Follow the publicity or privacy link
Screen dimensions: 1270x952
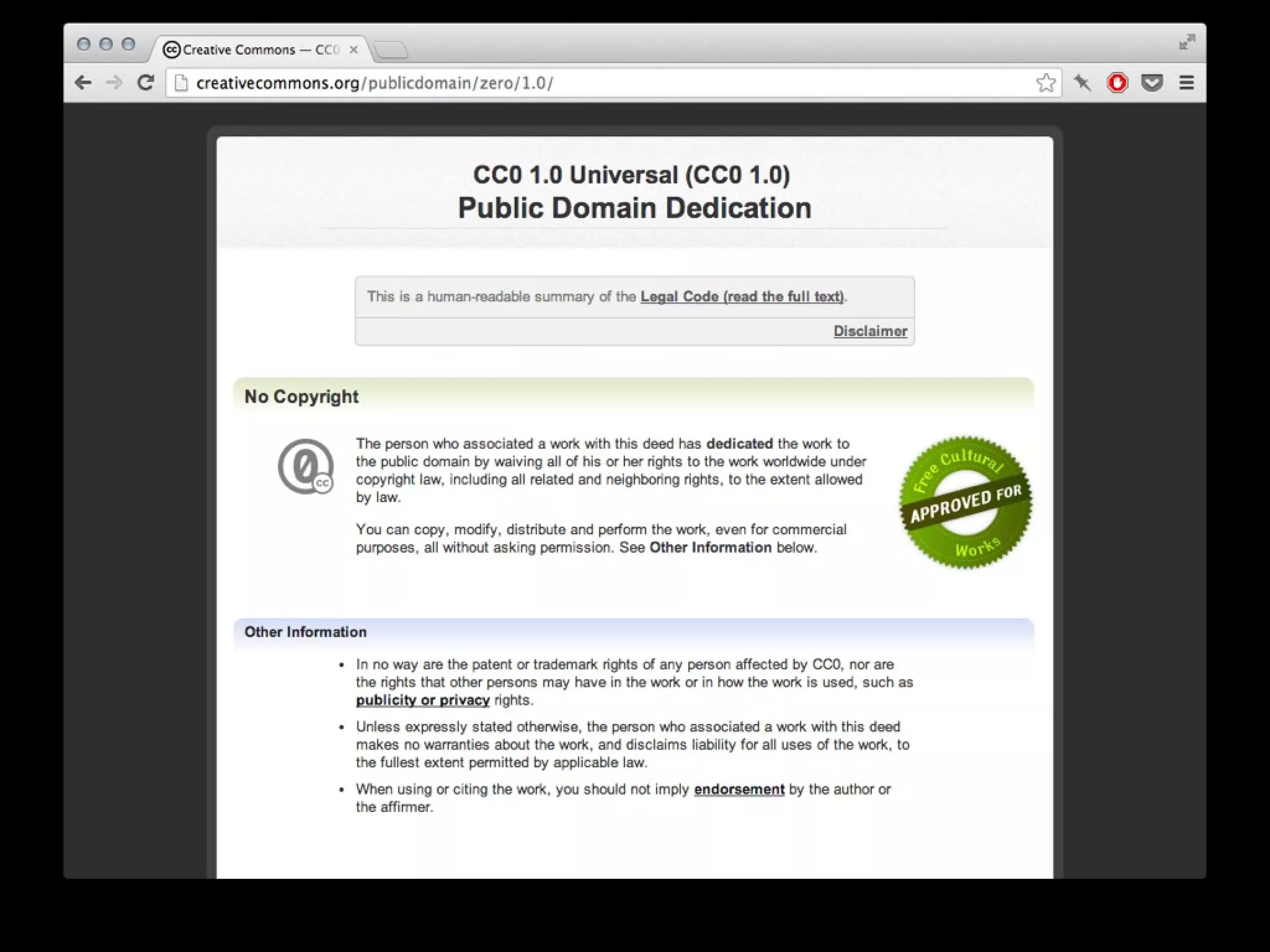422,700
